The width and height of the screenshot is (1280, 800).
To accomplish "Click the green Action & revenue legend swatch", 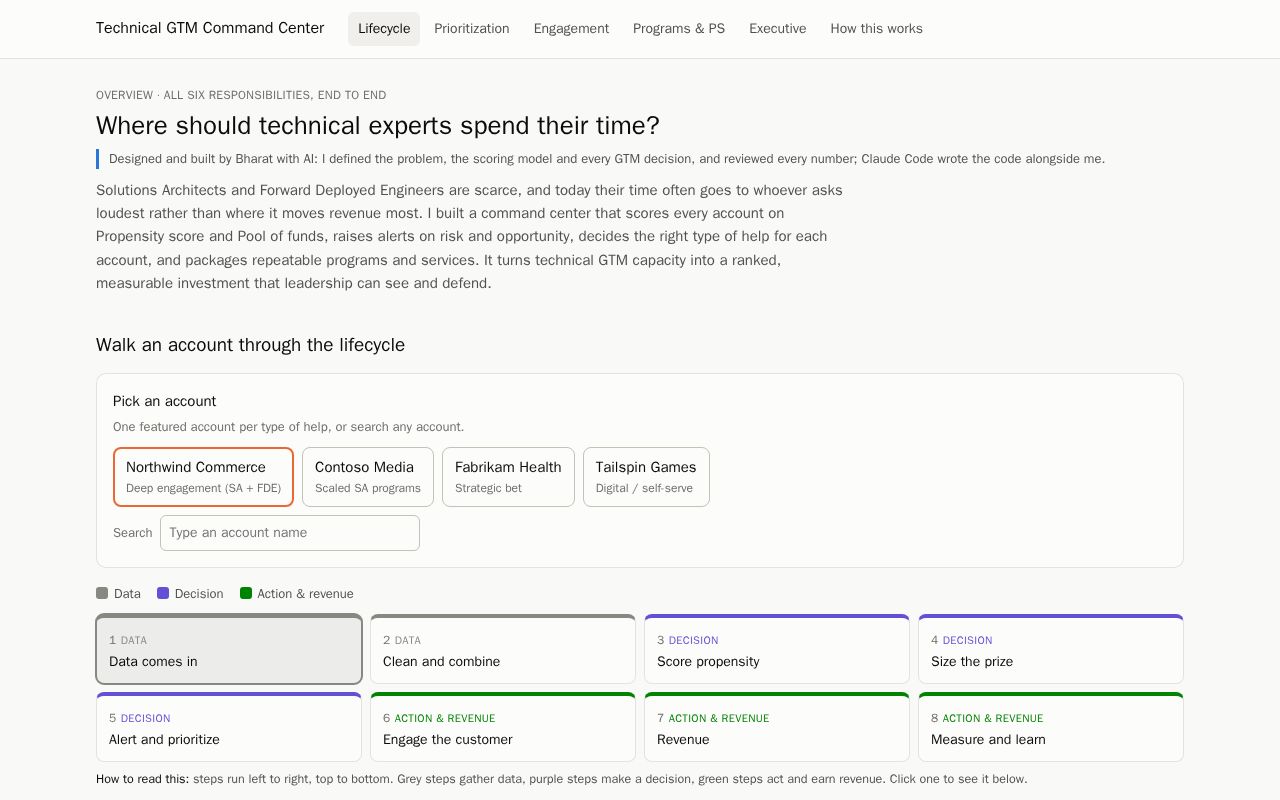I will coord(246,593).
